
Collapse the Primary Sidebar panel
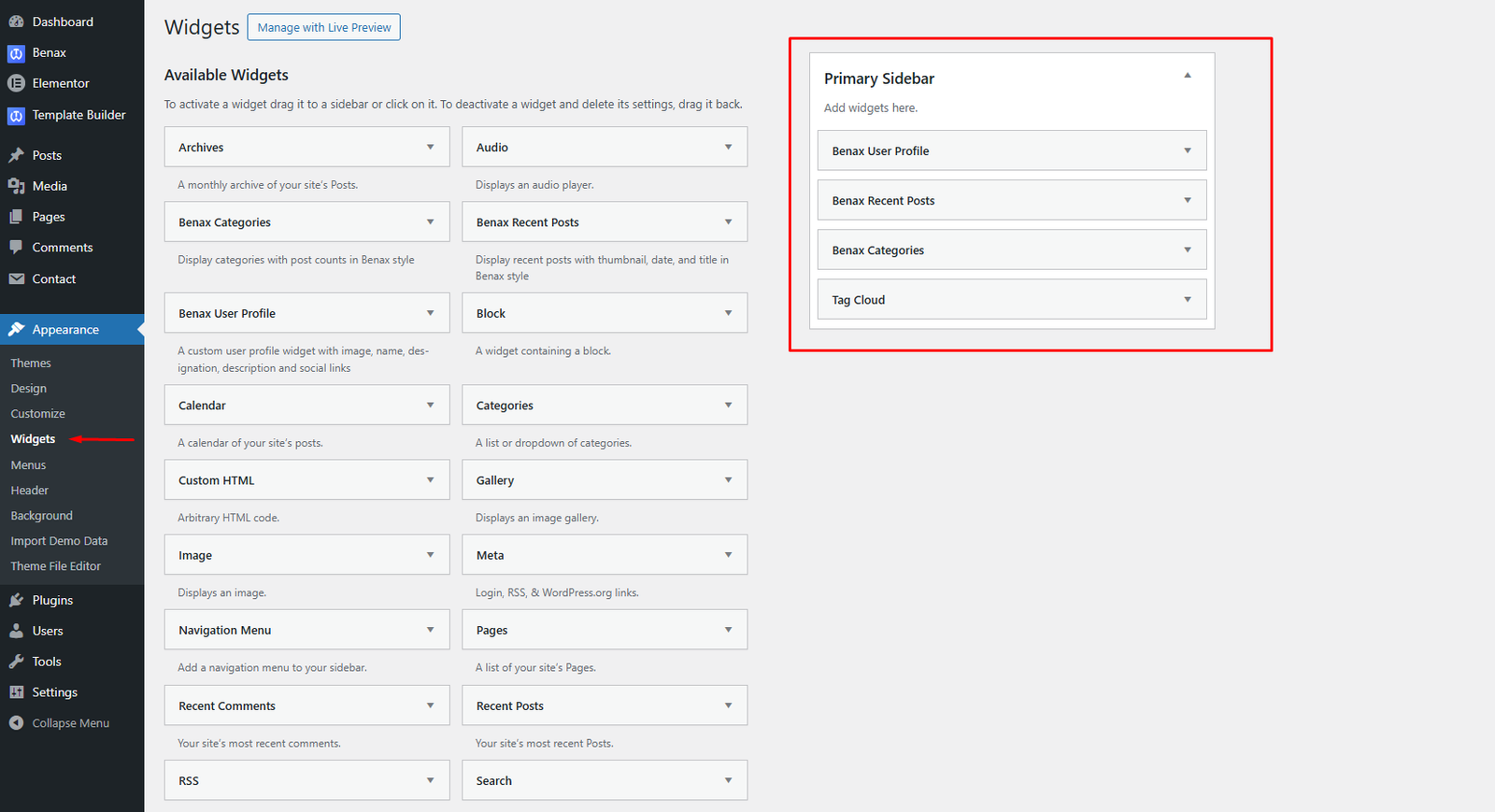[1188, 76]
